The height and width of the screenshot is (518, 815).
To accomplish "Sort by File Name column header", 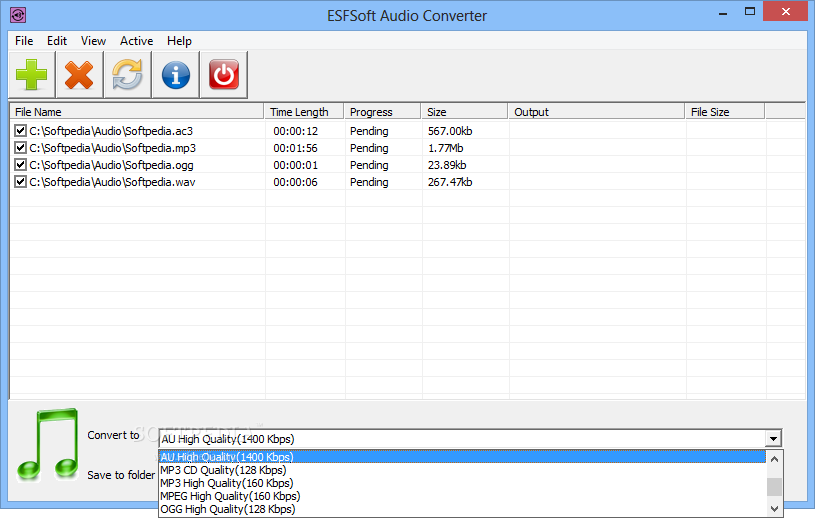I will [137, 112].
